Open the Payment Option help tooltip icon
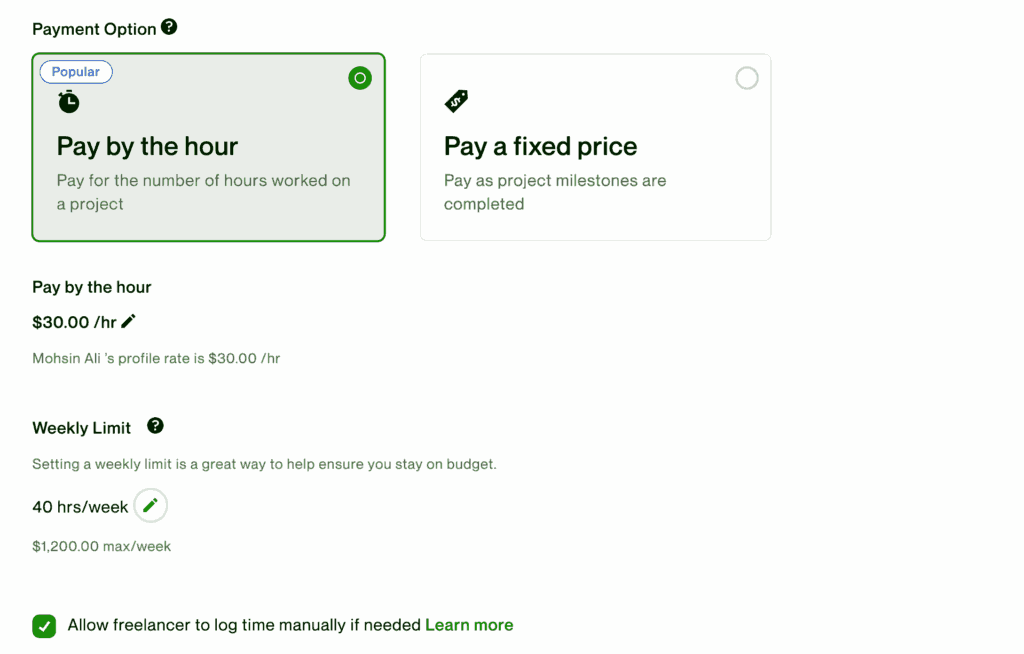Screen dimensions: 1024x654 coord(169,27)
